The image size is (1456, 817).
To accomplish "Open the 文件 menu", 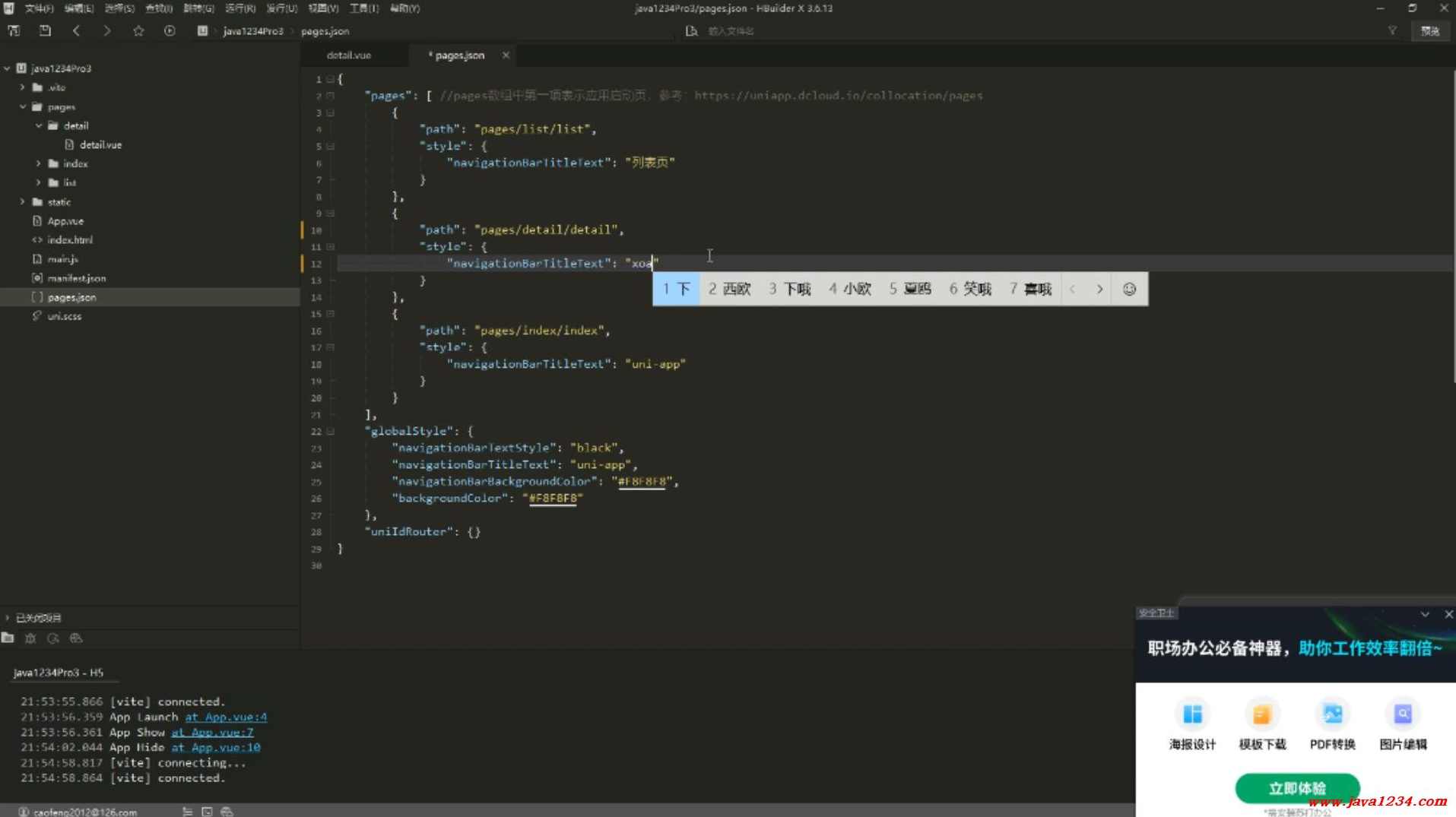I will point(38,8).
